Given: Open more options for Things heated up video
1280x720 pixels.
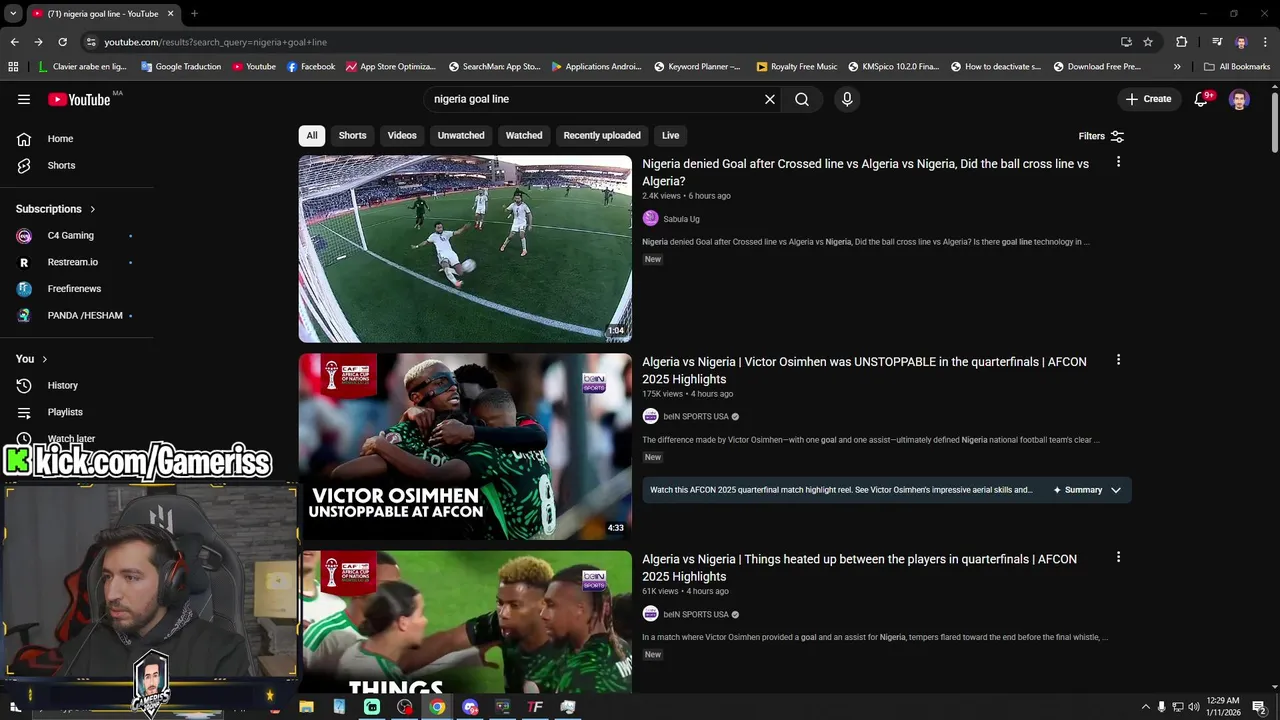Looking at the screenshot, I should pos(1118,557).
